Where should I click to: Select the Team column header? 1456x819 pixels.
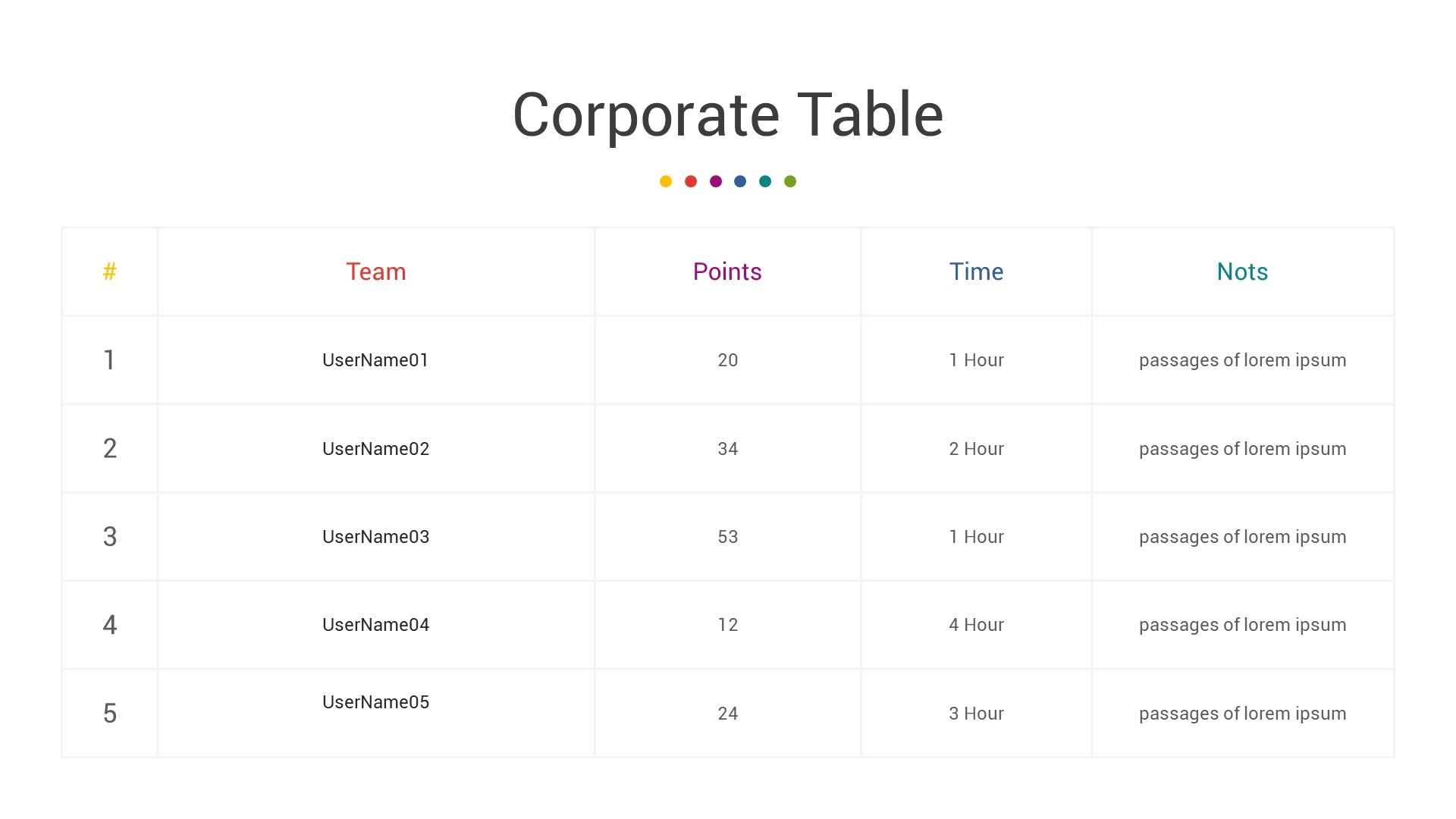376,271
